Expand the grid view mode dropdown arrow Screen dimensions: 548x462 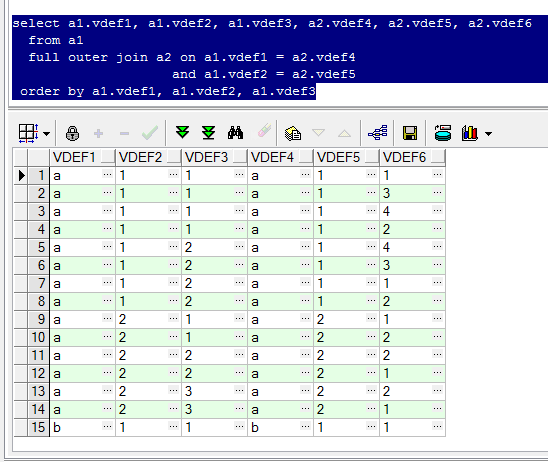coord(46,133)
